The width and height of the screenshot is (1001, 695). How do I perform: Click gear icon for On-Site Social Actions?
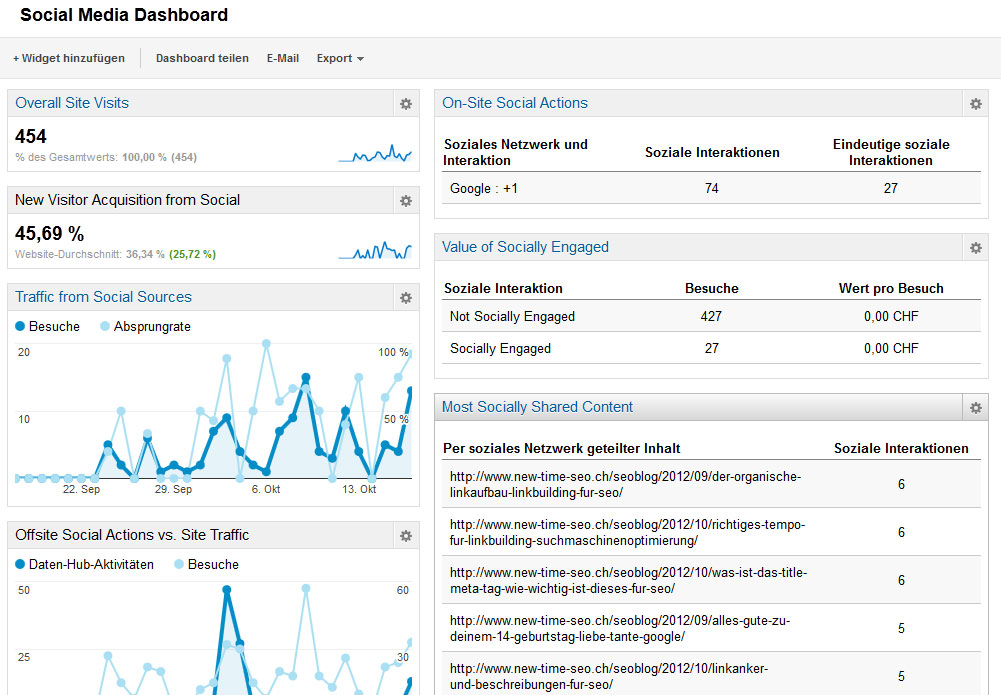975,103
